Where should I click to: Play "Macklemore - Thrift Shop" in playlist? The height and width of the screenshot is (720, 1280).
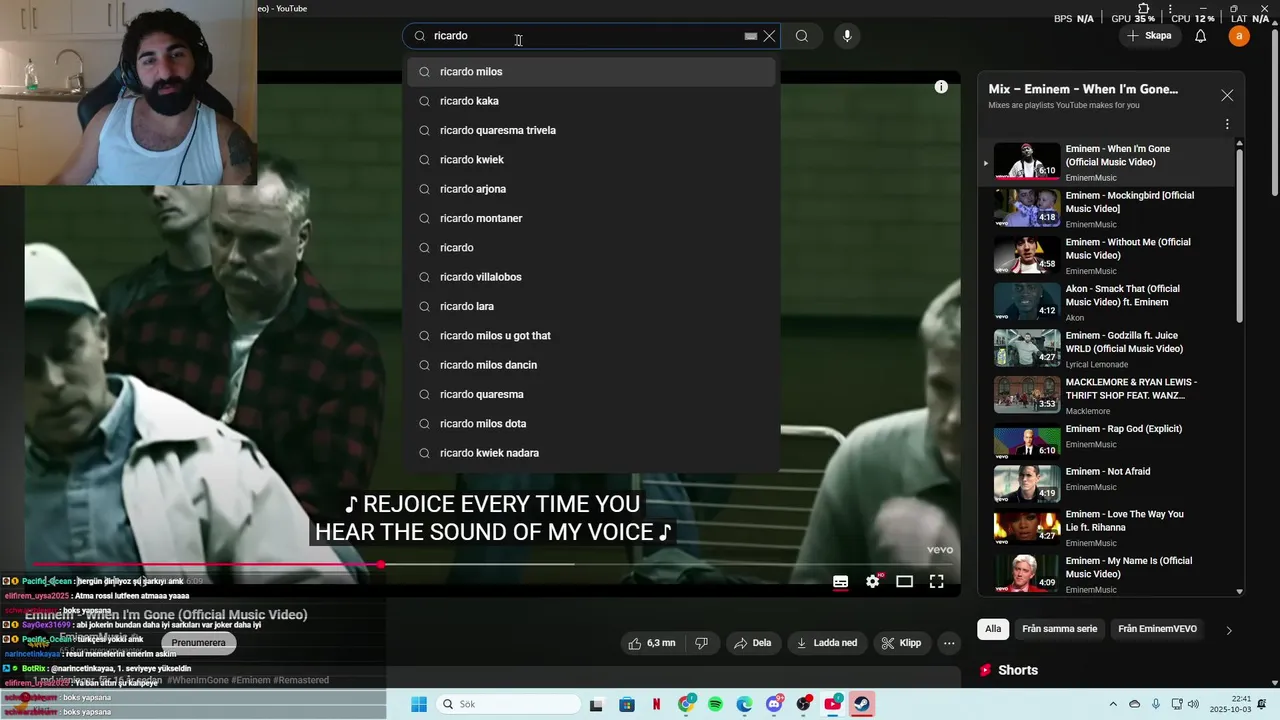[x=1108, y=395]
